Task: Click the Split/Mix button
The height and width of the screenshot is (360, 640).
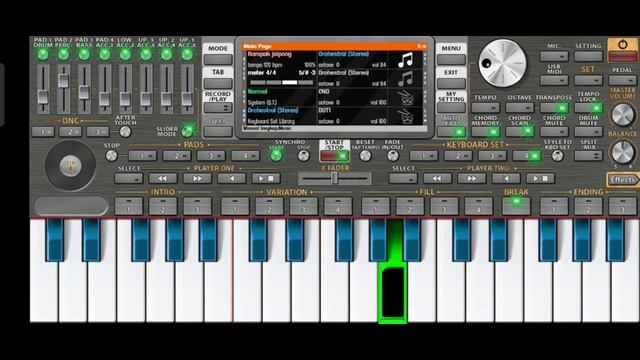Action: pos(588,156)
